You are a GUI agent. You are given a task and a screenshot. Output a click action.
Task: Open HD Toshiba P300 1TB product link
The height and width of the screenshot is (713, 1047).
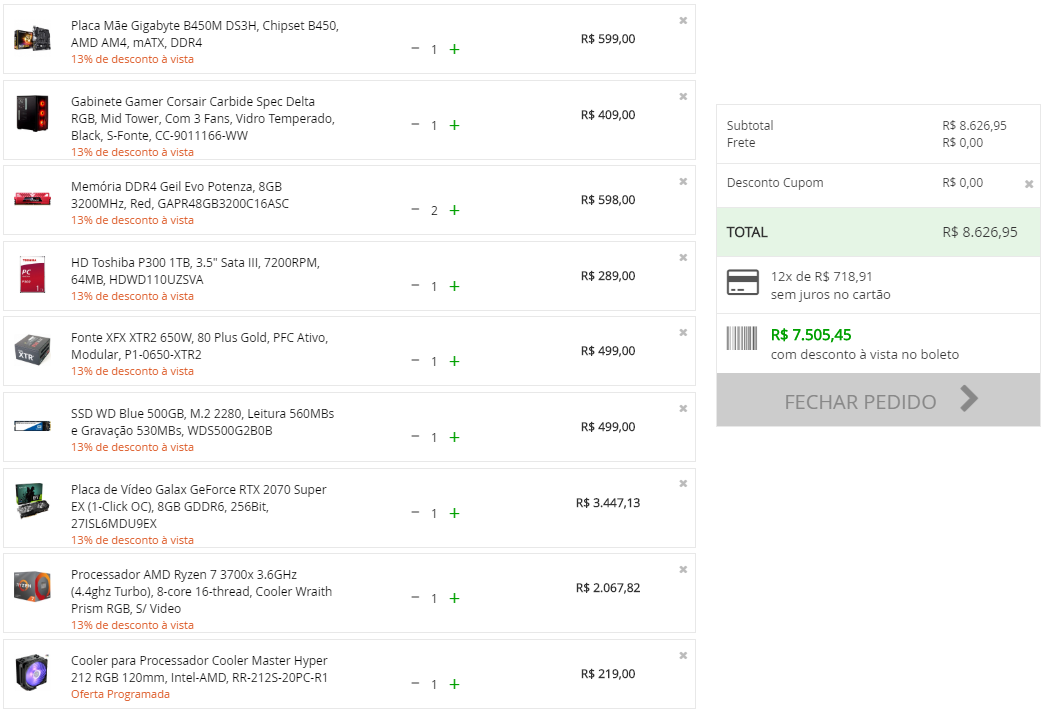[196, 271]
